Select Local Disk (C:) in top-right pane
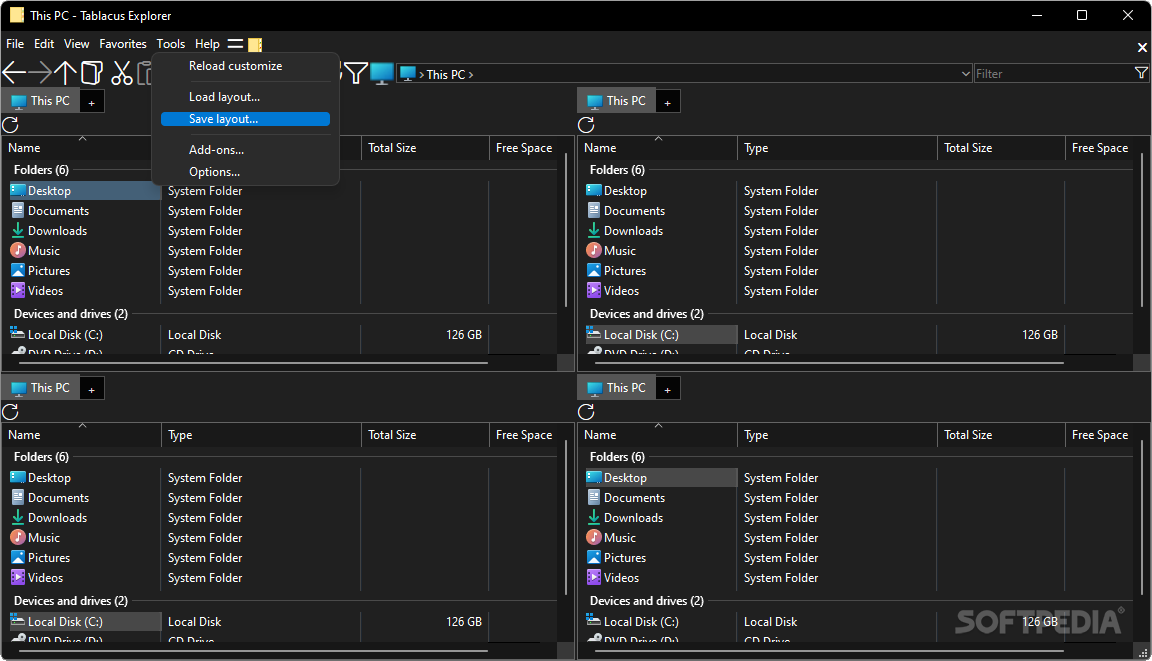1152x661 pixels. (661, 335)
